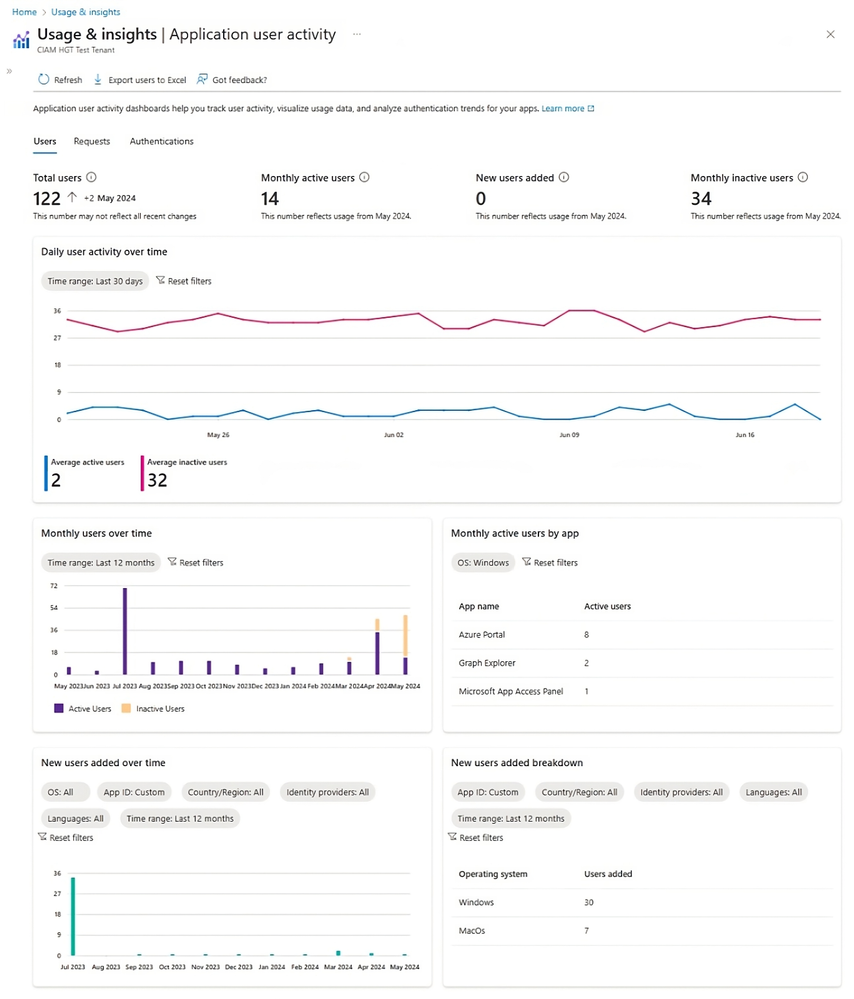Click Inactive Users orange legend swatch
Viewport: 854px width, 999px height.
coord(126,708)
